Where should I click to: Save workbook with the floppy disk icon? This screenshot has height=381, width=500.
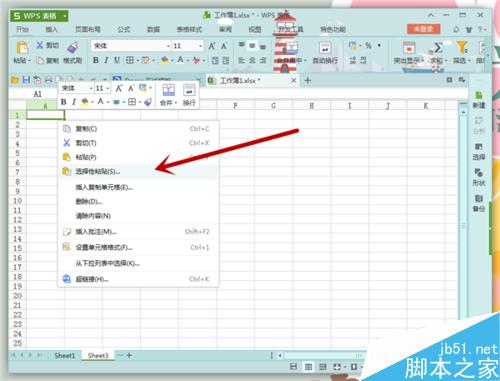pos(26,80)
